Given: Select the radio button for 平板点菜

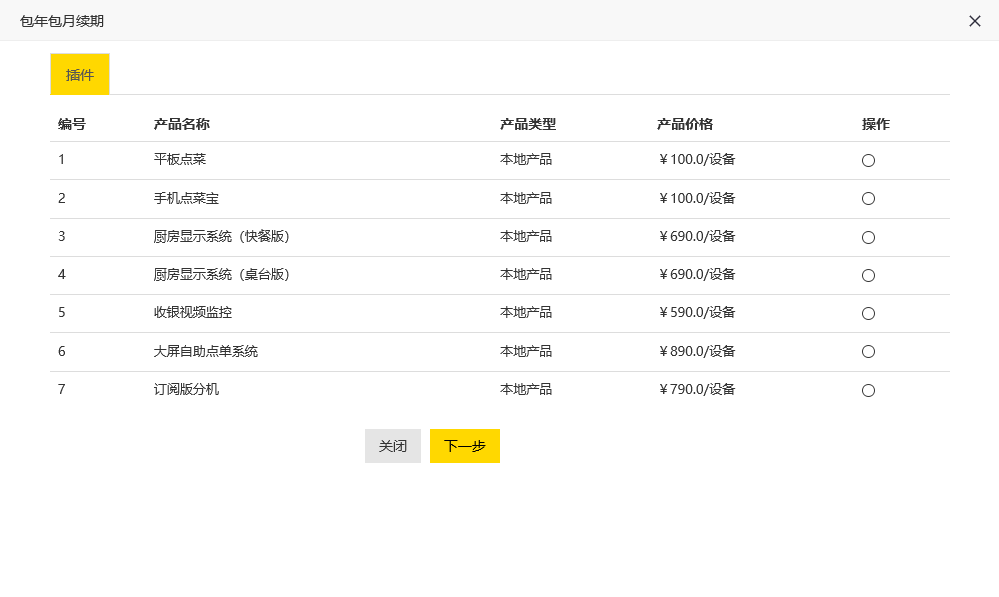Looking at the screenshot, I should pyautogui.click(x=868, y=161).
